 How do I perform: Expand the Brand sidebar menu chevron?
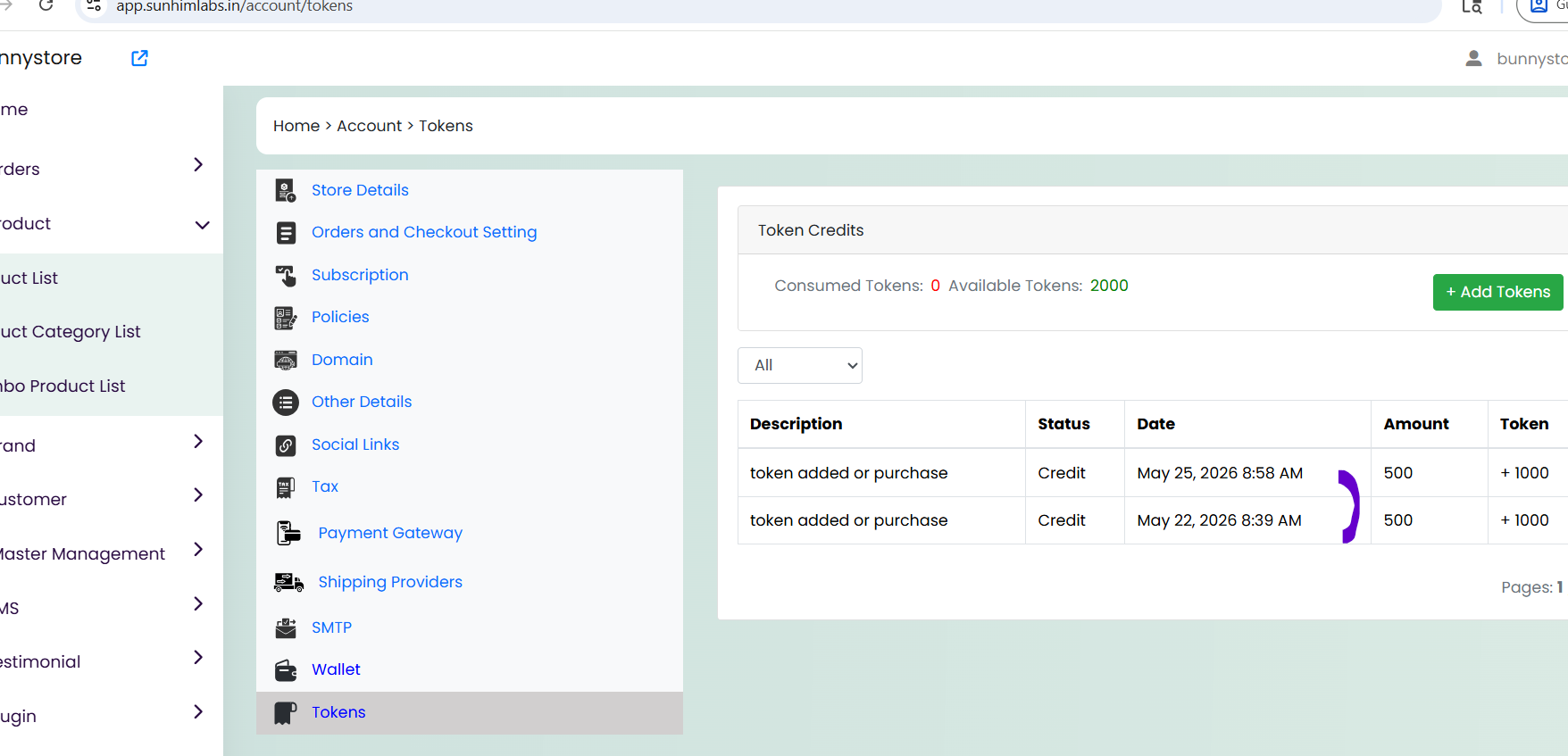coord(198,442)
